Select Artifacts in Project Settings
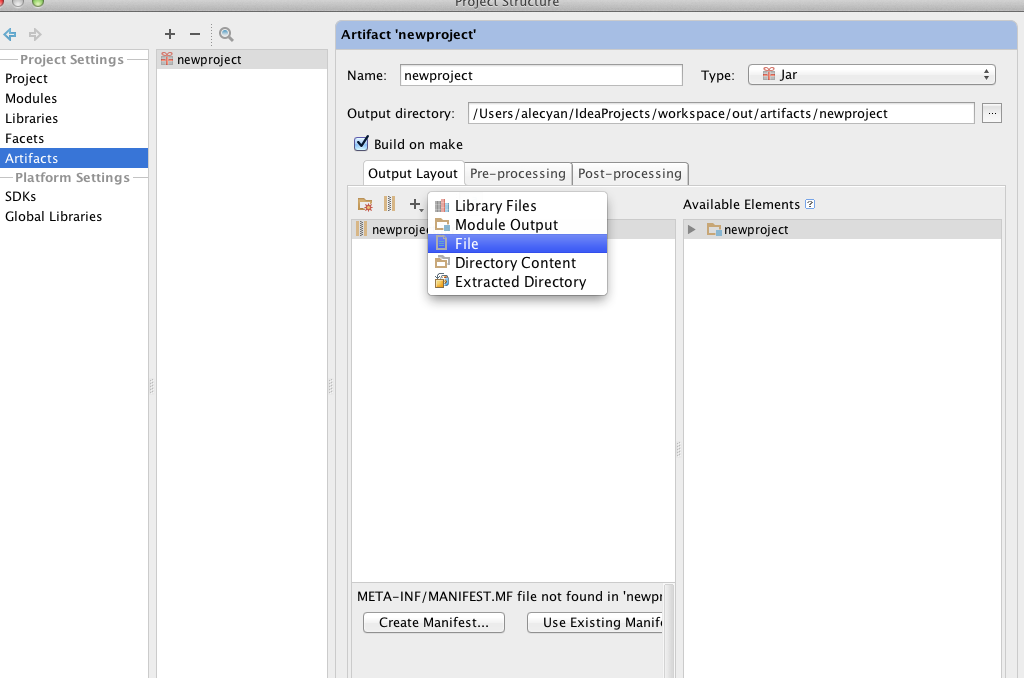 tap(74, 158)
